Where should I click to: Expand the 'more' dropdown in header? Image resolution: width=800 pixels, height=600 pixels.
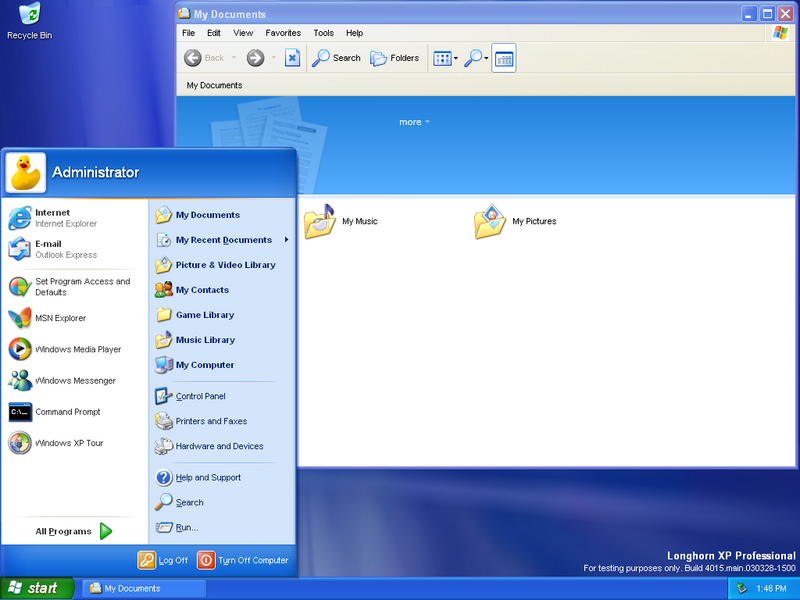414,122
